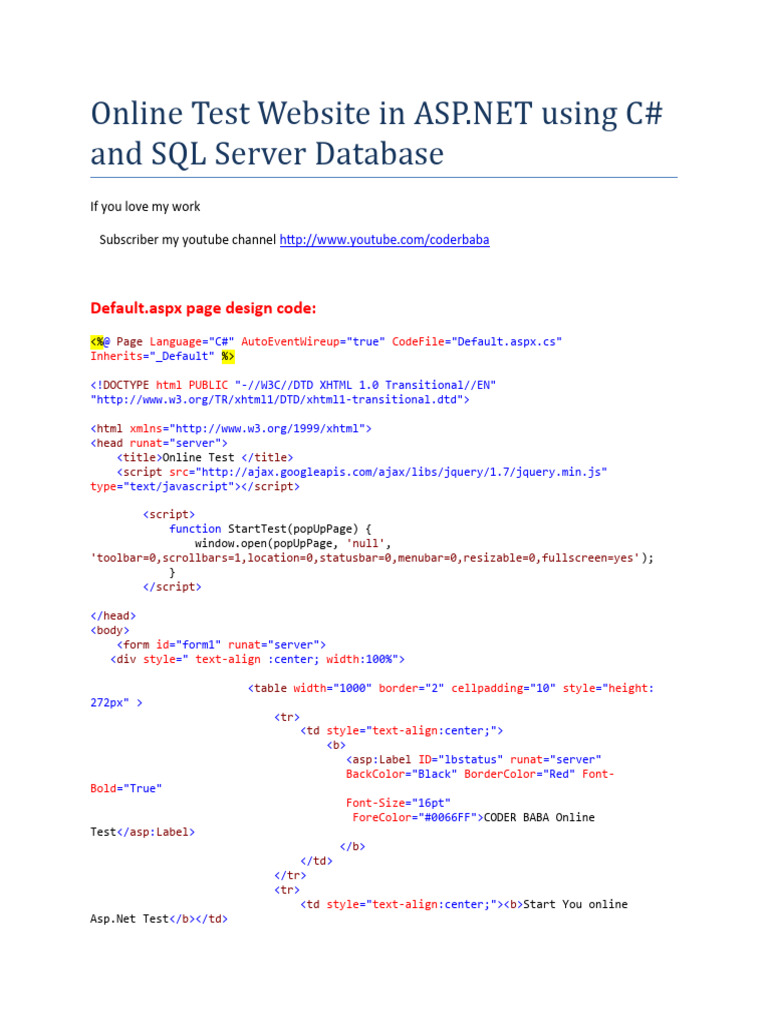Click the CodeFile="Default.aspx.cs" attribute
The image size is (768, 1024).
pos(477,342)
